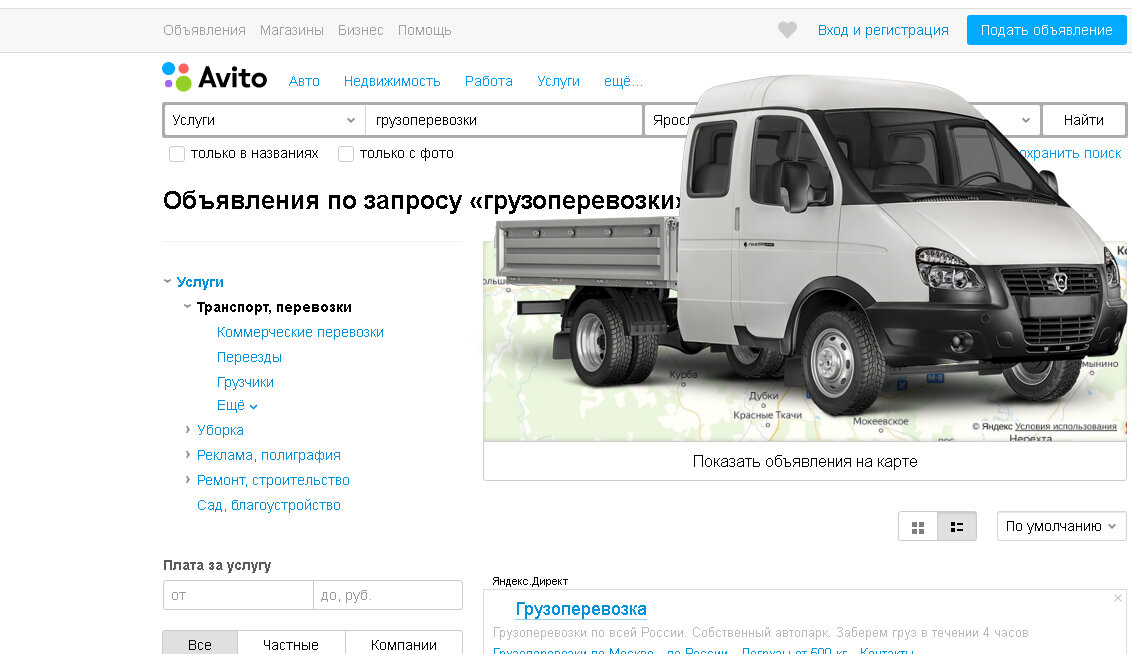
Task: Enable the только с фото checkbox
Action: [x=346, y=154]
